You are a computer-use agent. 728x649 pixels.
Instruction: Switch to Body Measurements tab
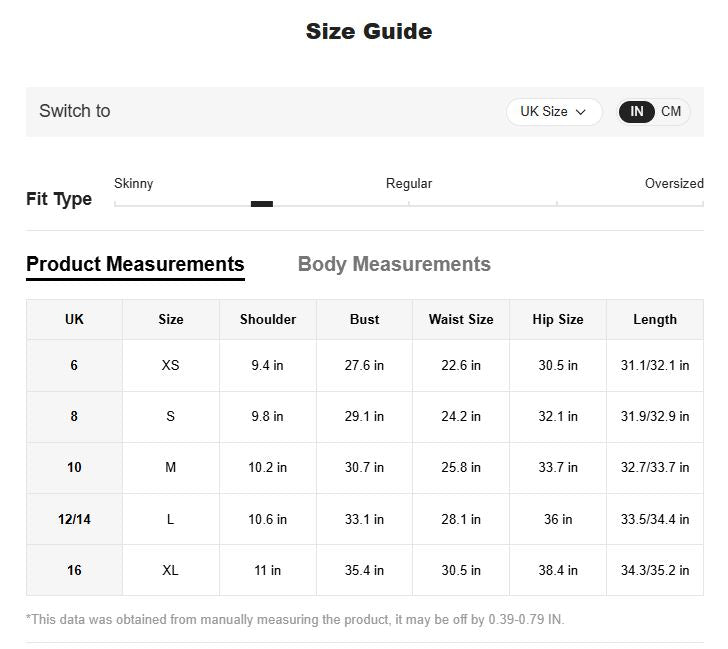pos(394,264)
